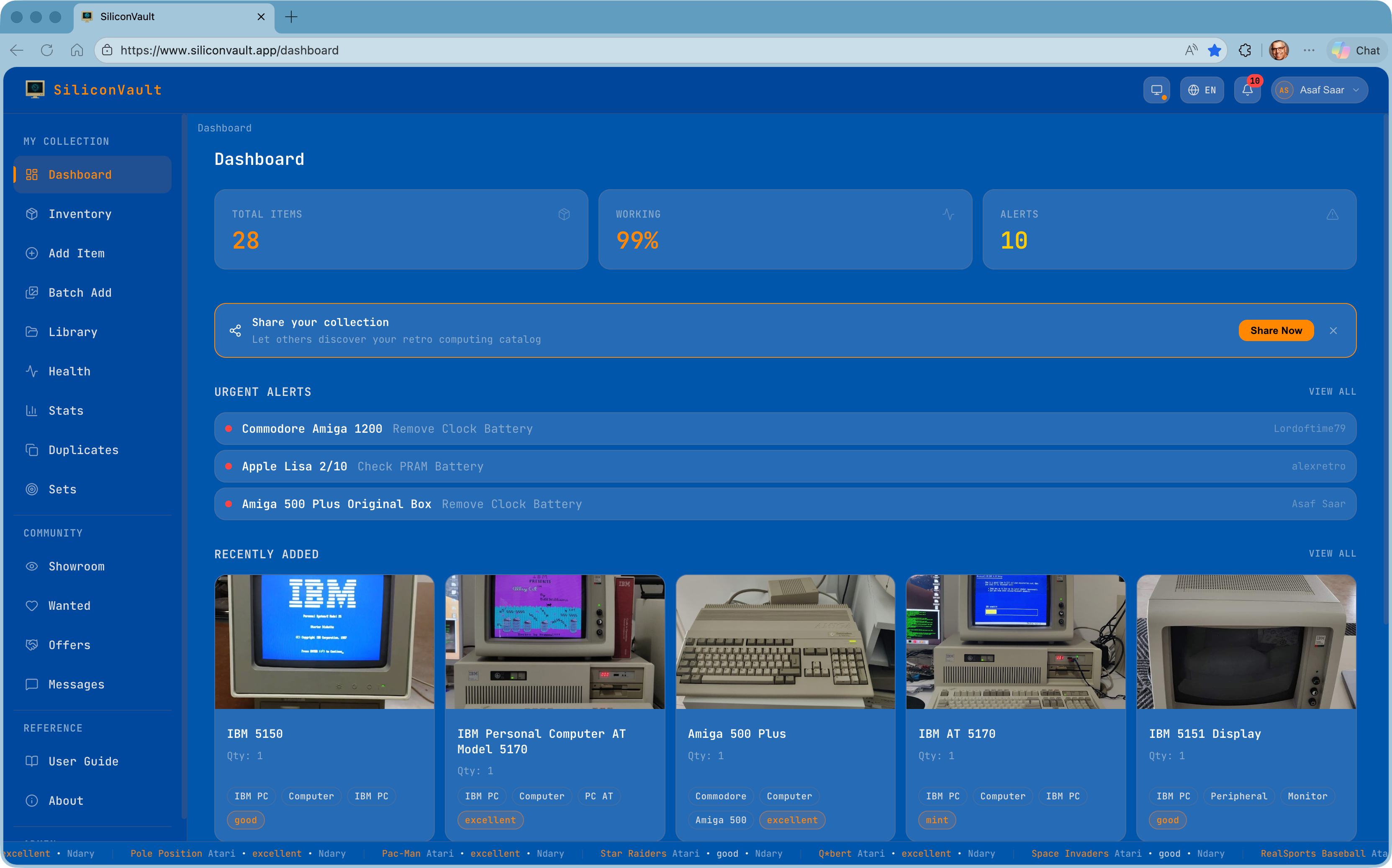Dismiss the Share your collection banner
1392x868 pixels.
click(x=1333, y=331)
